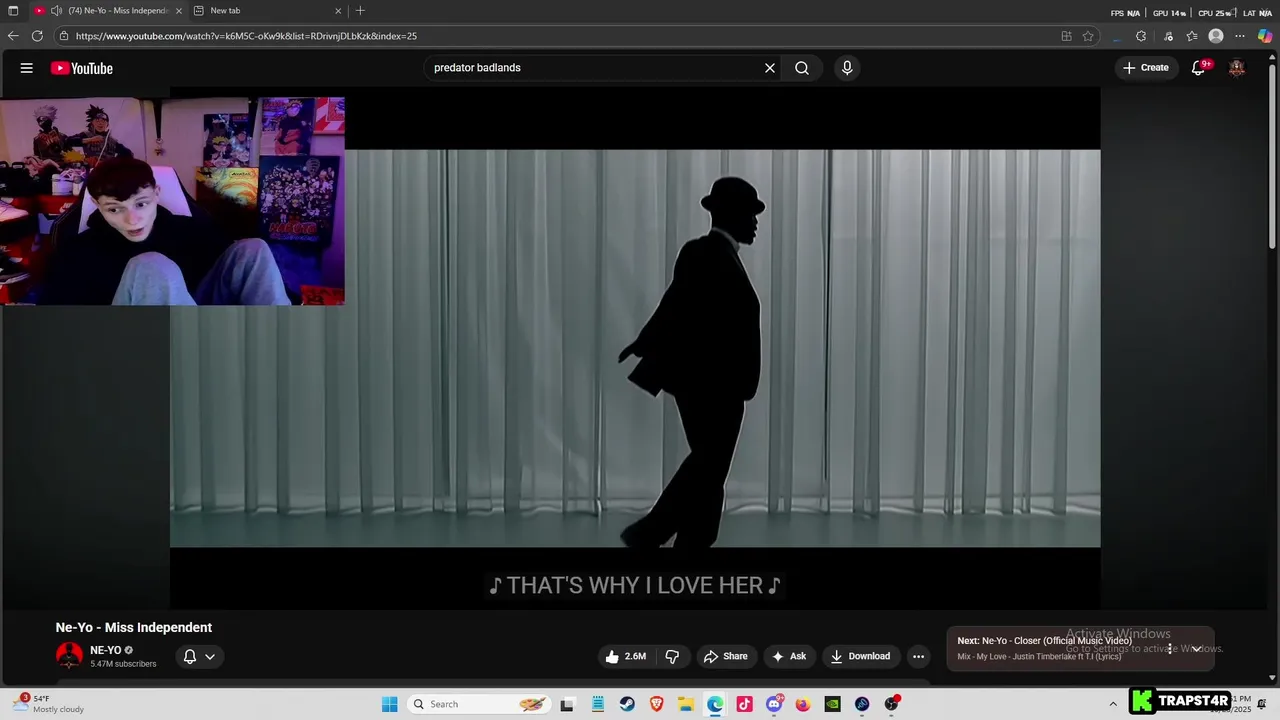1280x720 pixels.
Task: Close the Ne-Yo - Miss Independent tab
Action: click(x=179, y=11)
